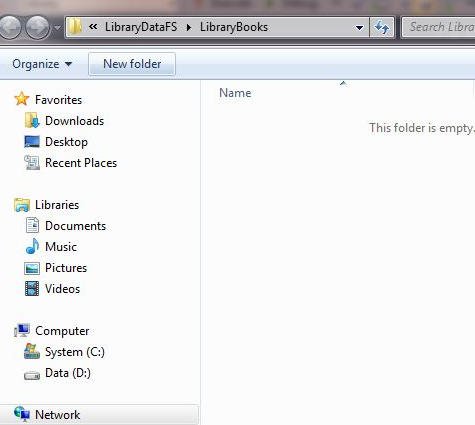Image resolution: width=475 pixels, height=425 pixels.
Task: Select Computer in the navigation pane
Action: tap(62, 331)
